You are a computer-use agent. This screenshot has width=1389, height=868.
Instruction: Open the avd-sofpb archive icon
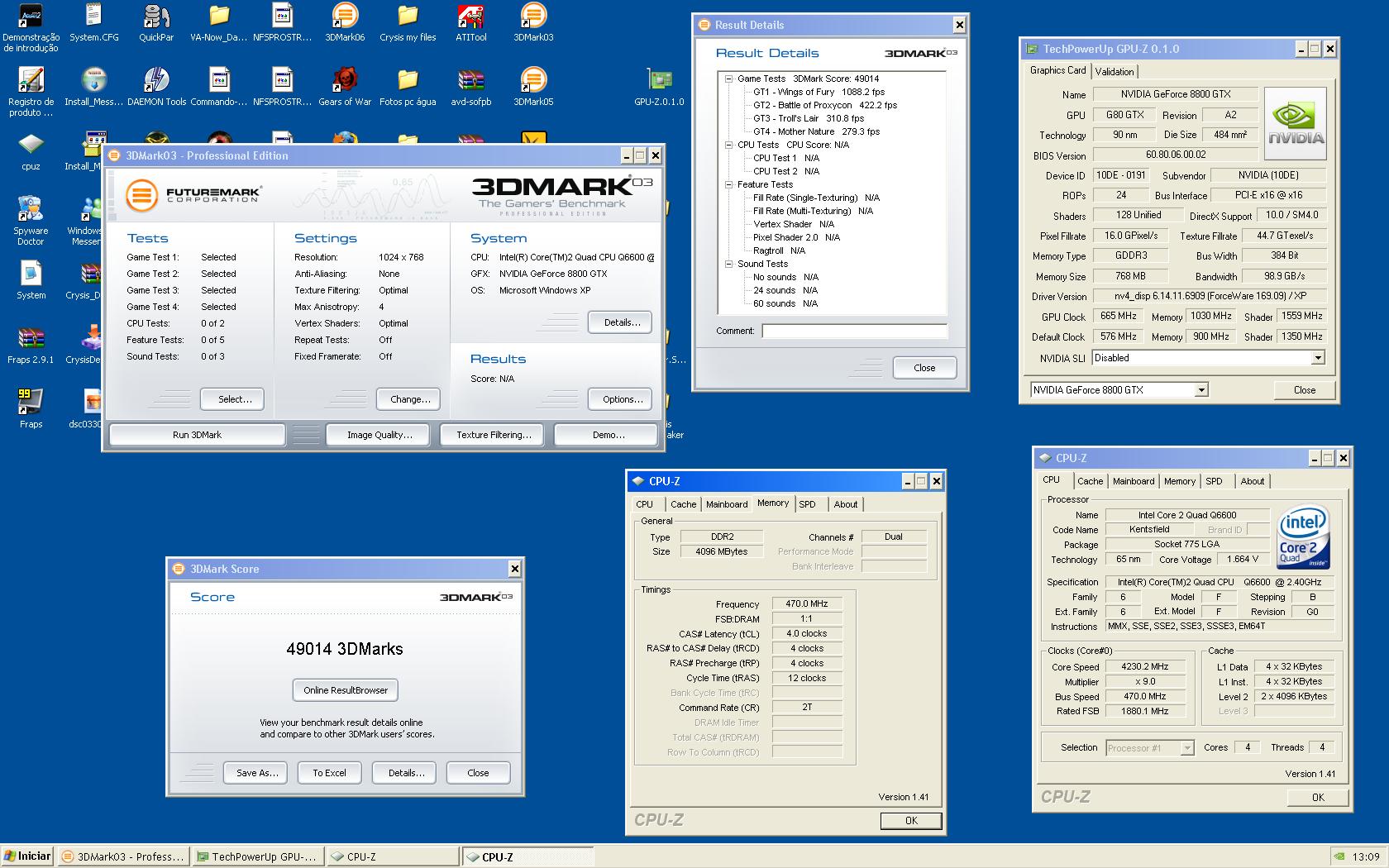(x=470, y=87)
